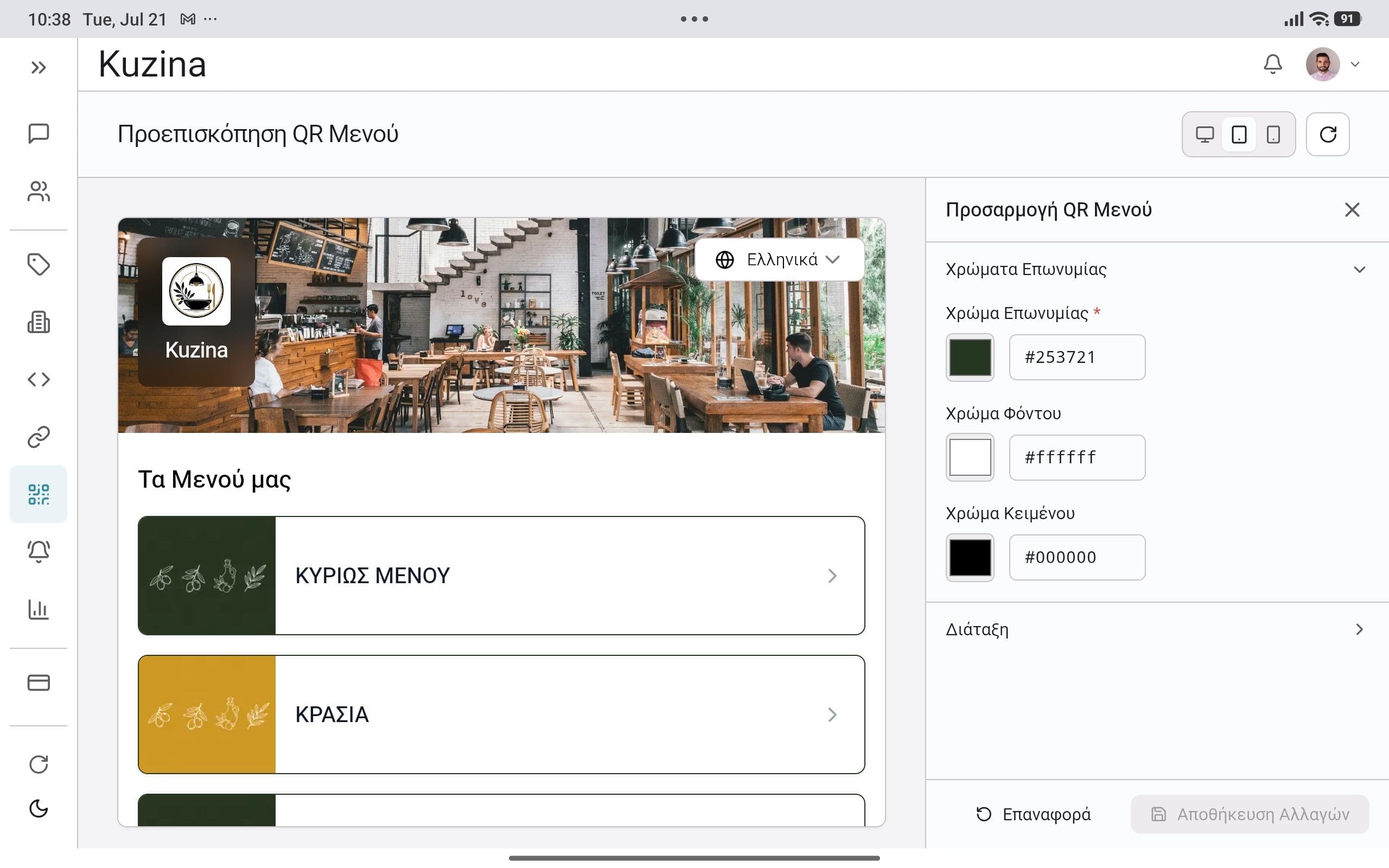Switch preview to tablet view
Screen dimensions: 1389x868
(x=1239, y=135)
